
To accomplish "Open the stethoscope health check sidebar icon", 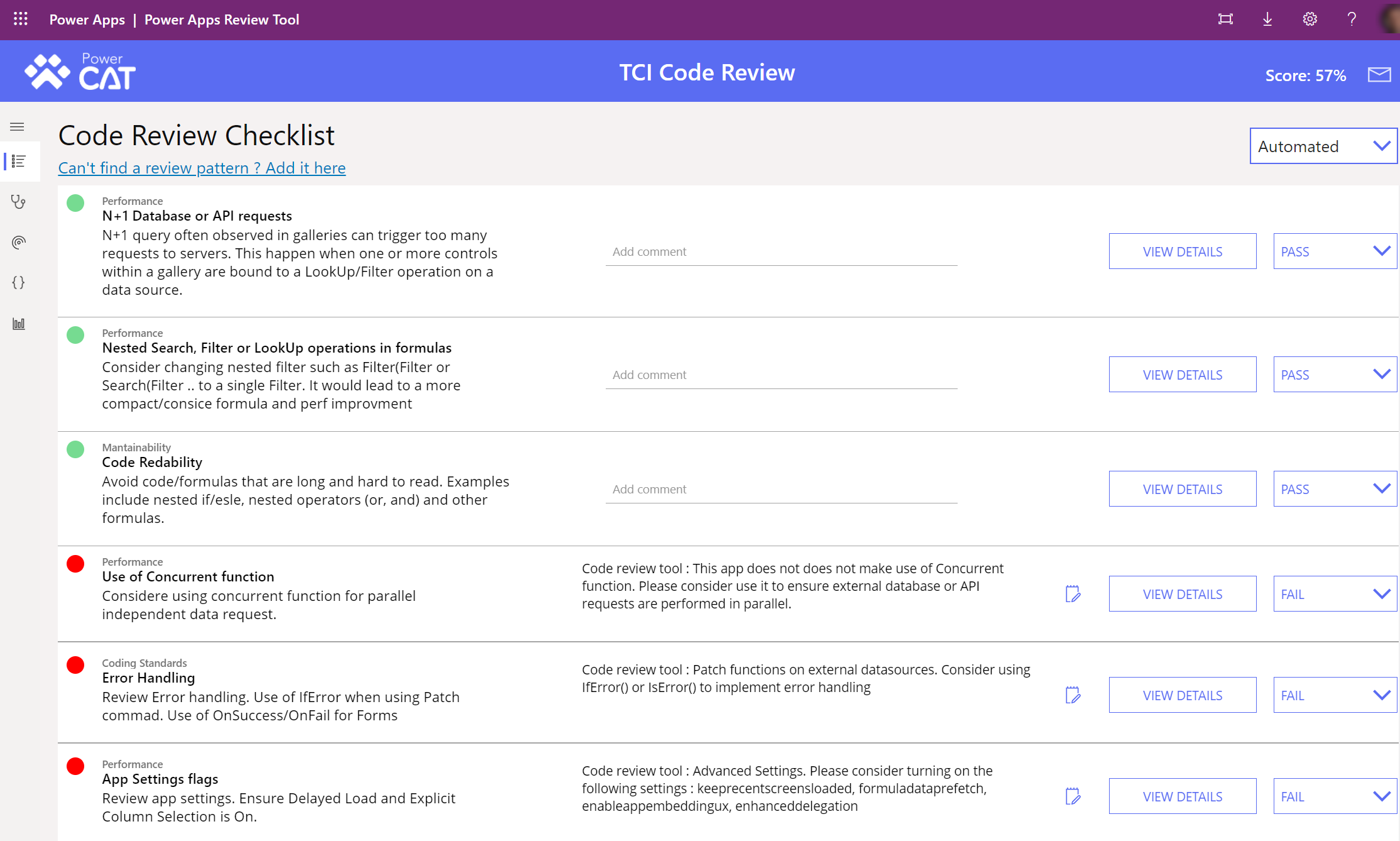I will [18, 202].
